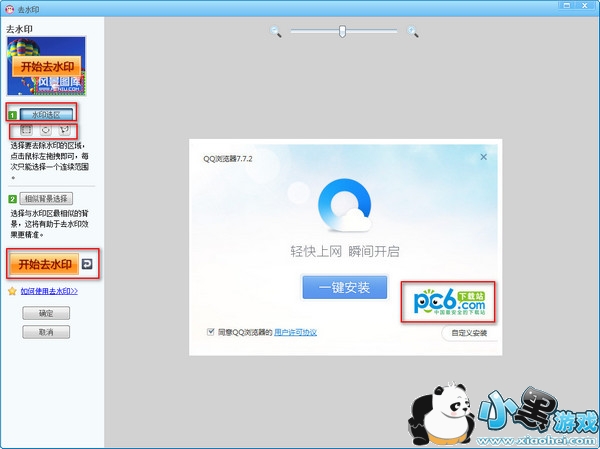Click the 取消 button
Screen dimensions: 600x449
coord(46,332)
